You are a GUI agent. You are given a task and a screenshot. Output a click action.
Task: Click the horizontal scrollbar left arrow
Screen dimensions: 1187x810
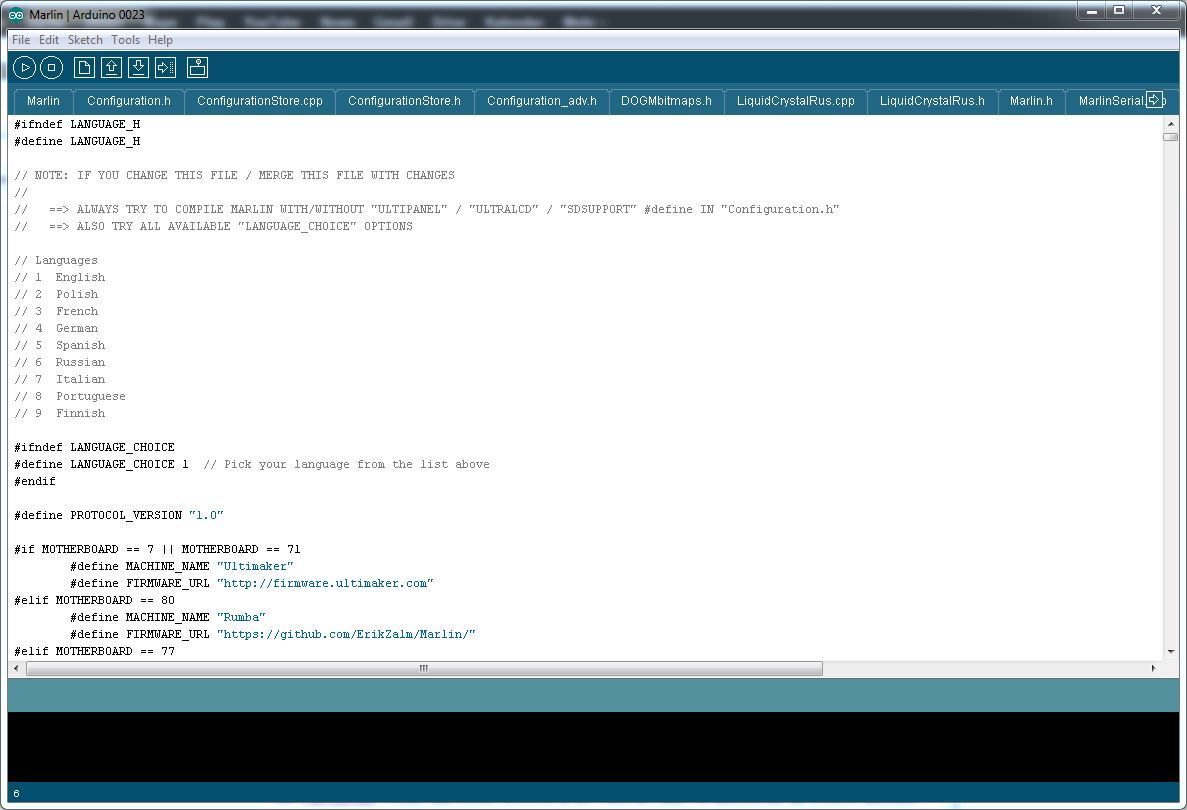pos(17,668)
